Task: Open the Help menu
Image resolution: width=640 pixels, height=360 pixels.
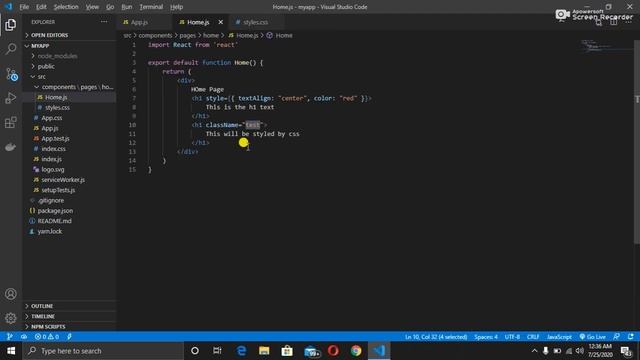Action: tap(176, 7)
